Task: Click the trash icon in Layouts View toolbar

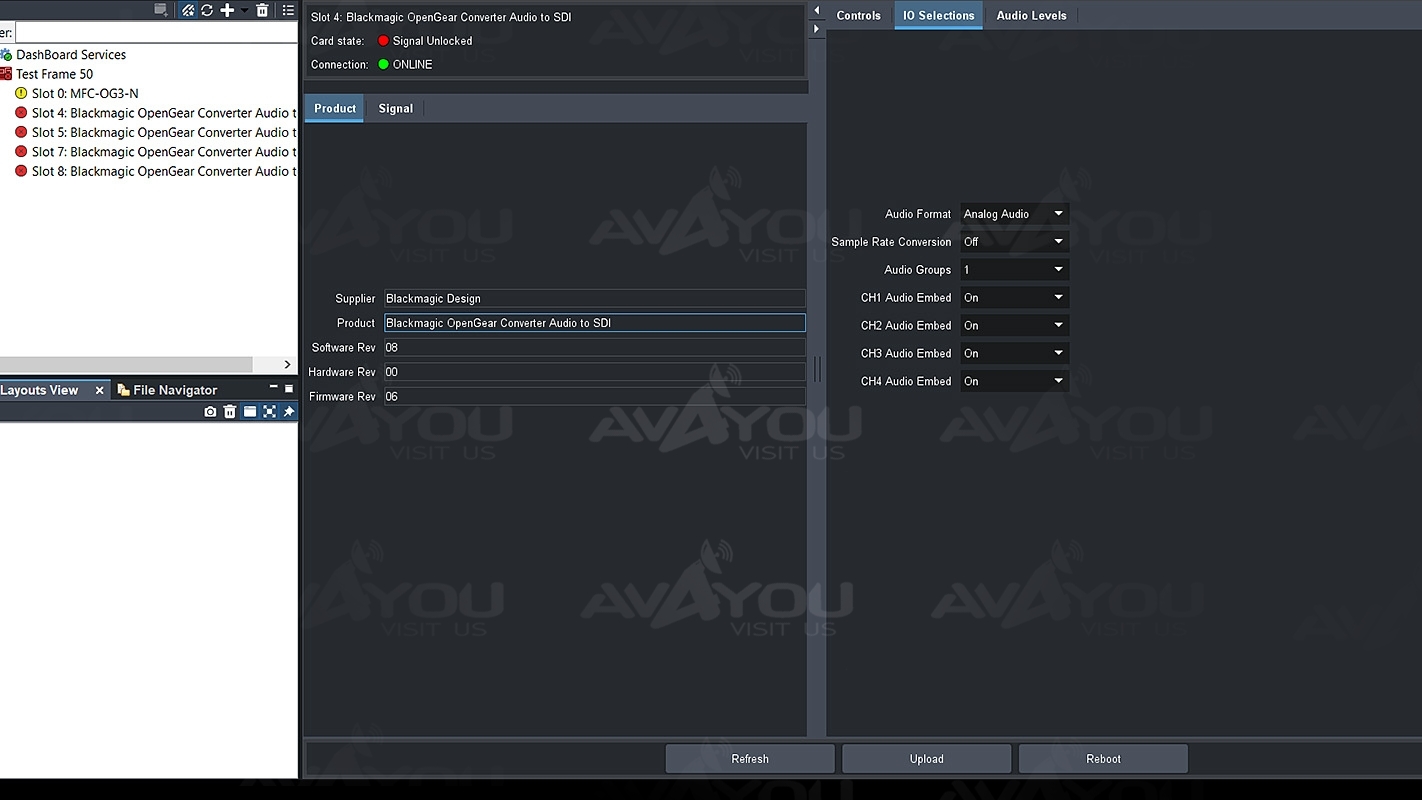Action: click(x=230, y=412)
